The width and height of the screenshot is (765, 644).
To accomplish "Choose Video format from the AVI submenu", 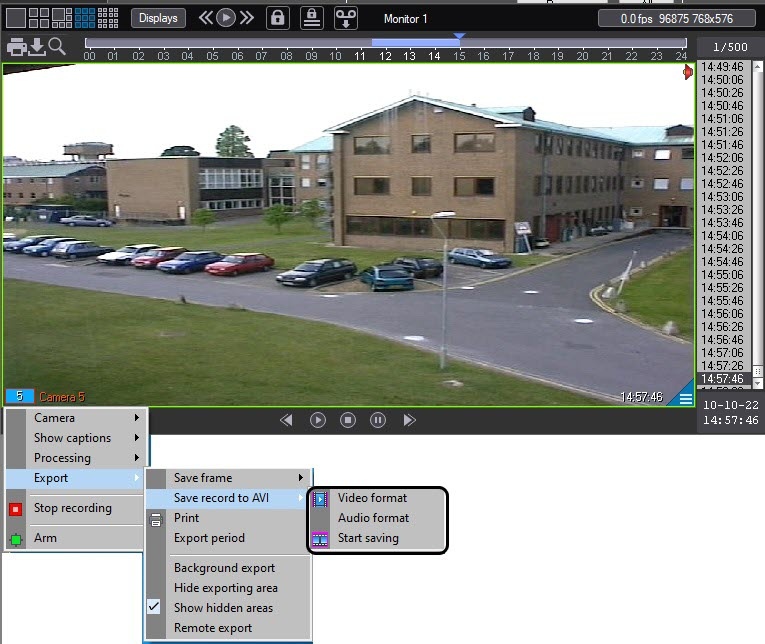I will point(372,498).
